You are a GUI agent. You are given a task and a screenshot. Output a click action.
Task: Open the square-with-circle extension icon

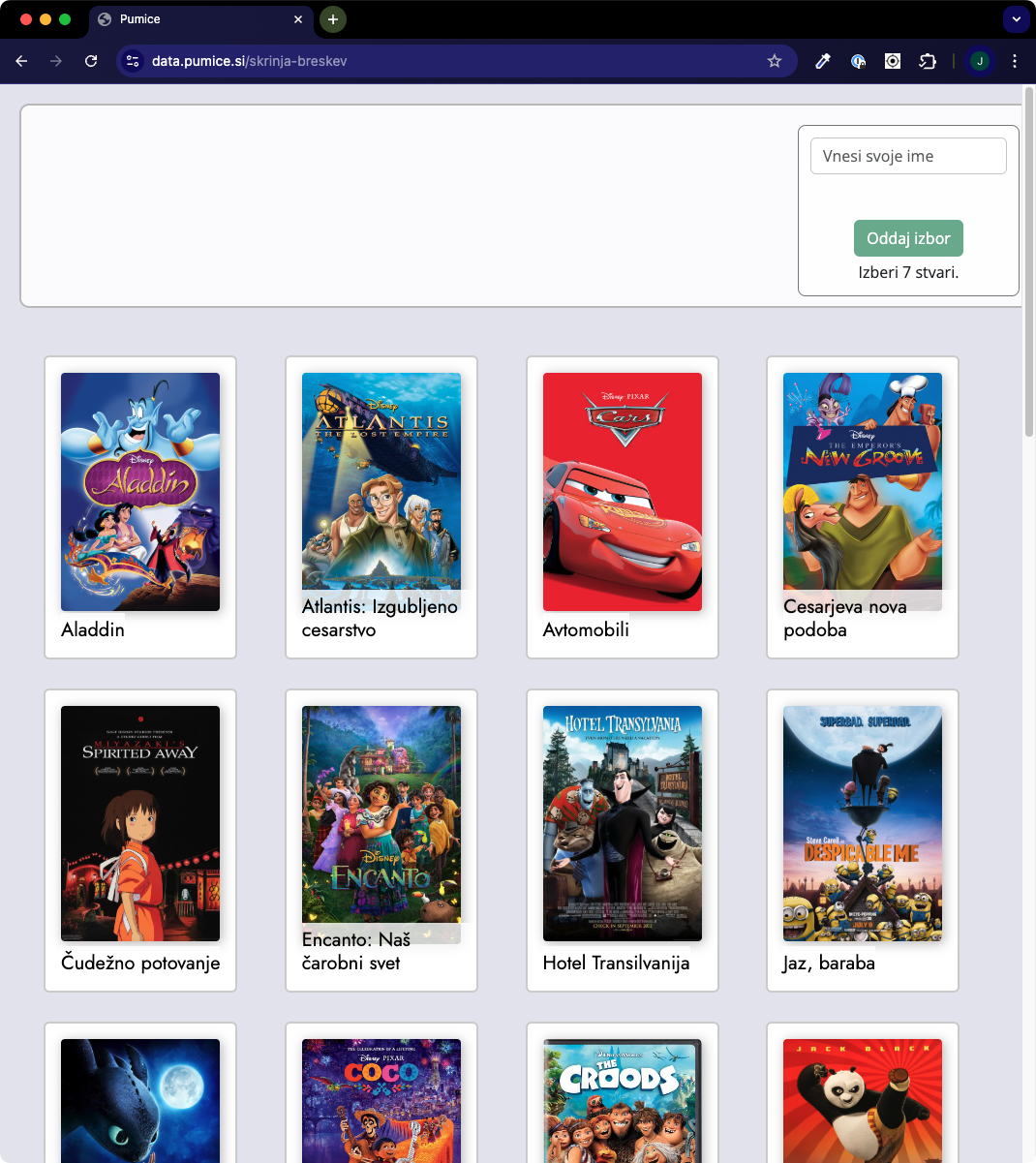893,61
